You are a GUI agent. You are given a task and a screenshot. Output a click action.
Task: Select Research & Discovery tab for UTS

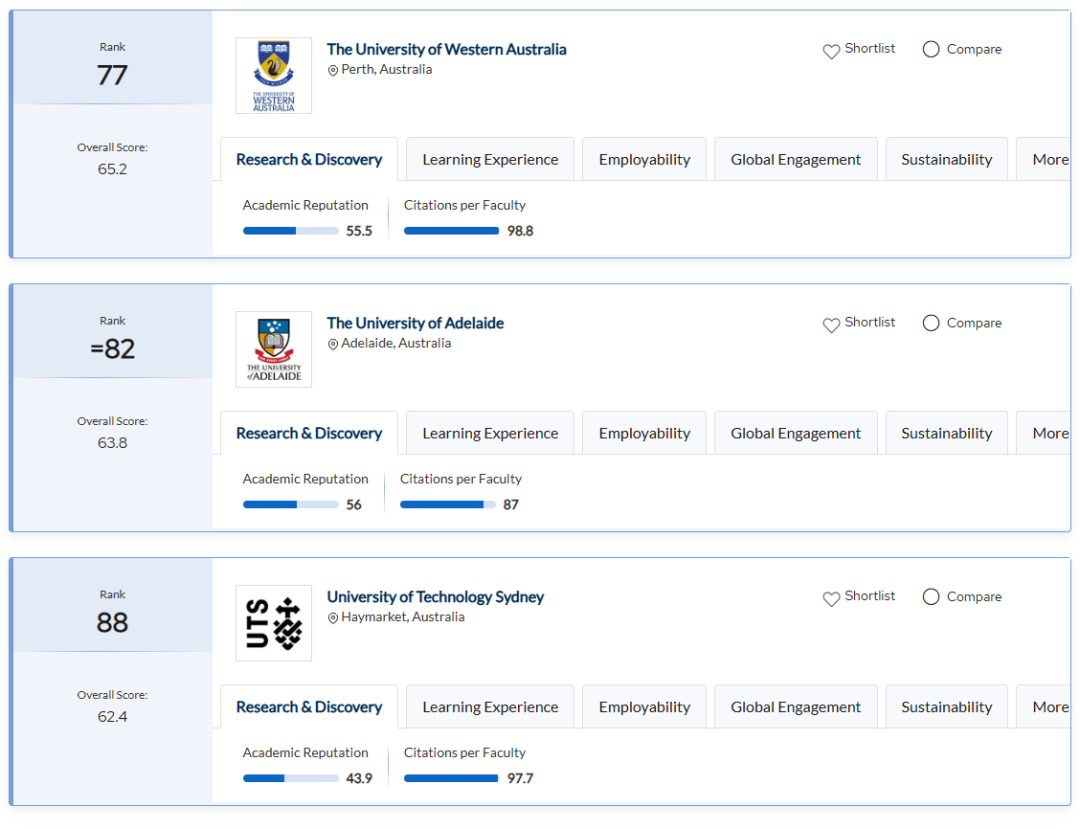pyautogui.click(x=309, y=707)
